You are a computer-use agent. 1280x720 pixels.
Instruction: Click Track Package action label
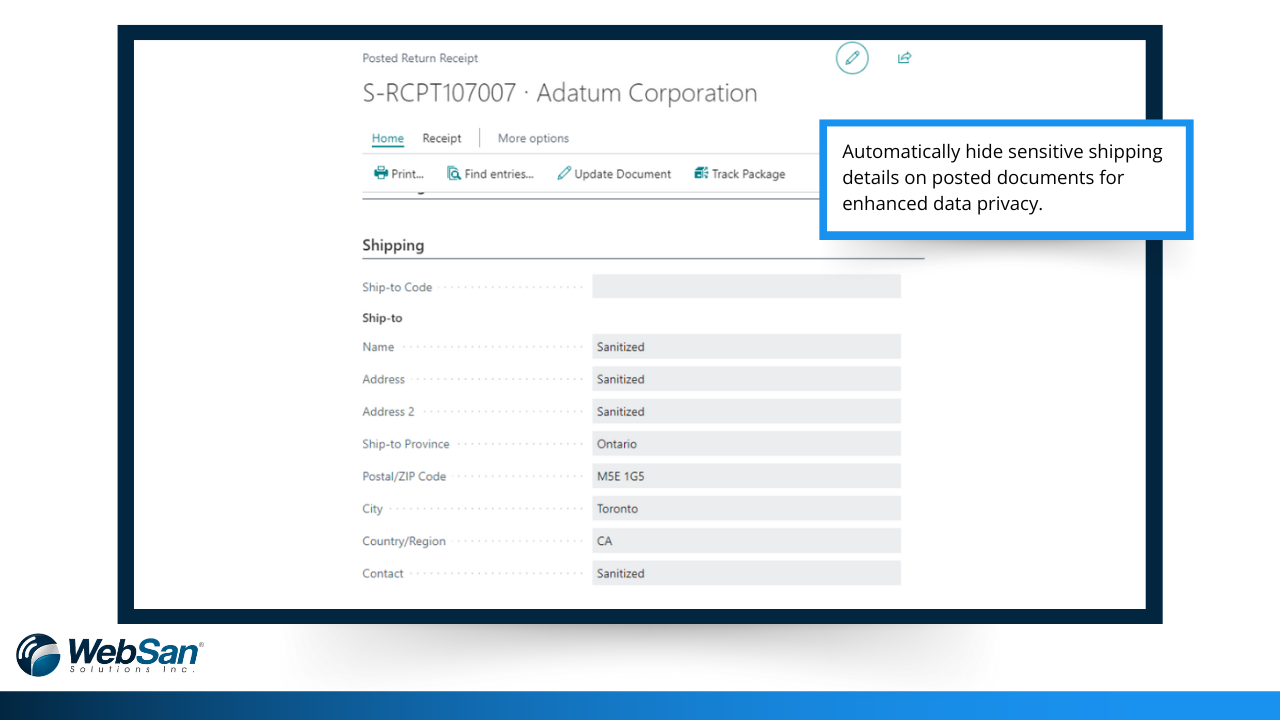[x=749, y=174]
